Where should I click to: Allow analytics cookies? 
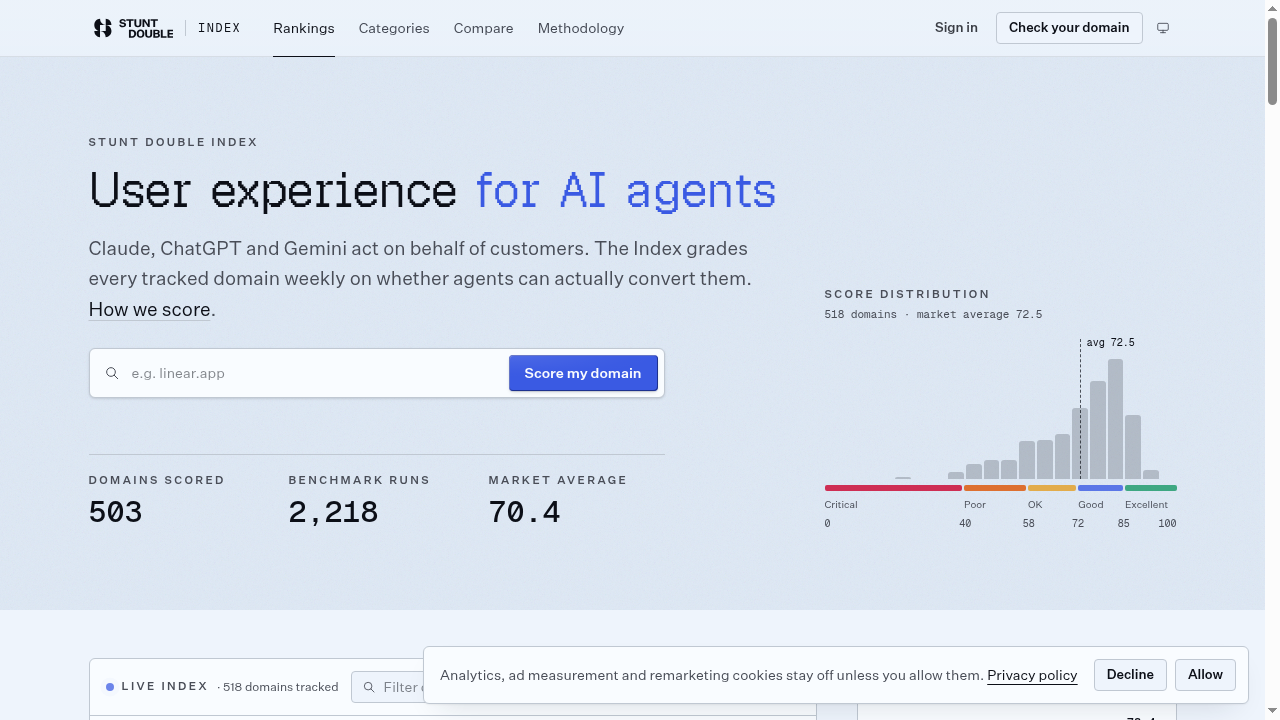pyautogui.click(x=1205, y=674)
